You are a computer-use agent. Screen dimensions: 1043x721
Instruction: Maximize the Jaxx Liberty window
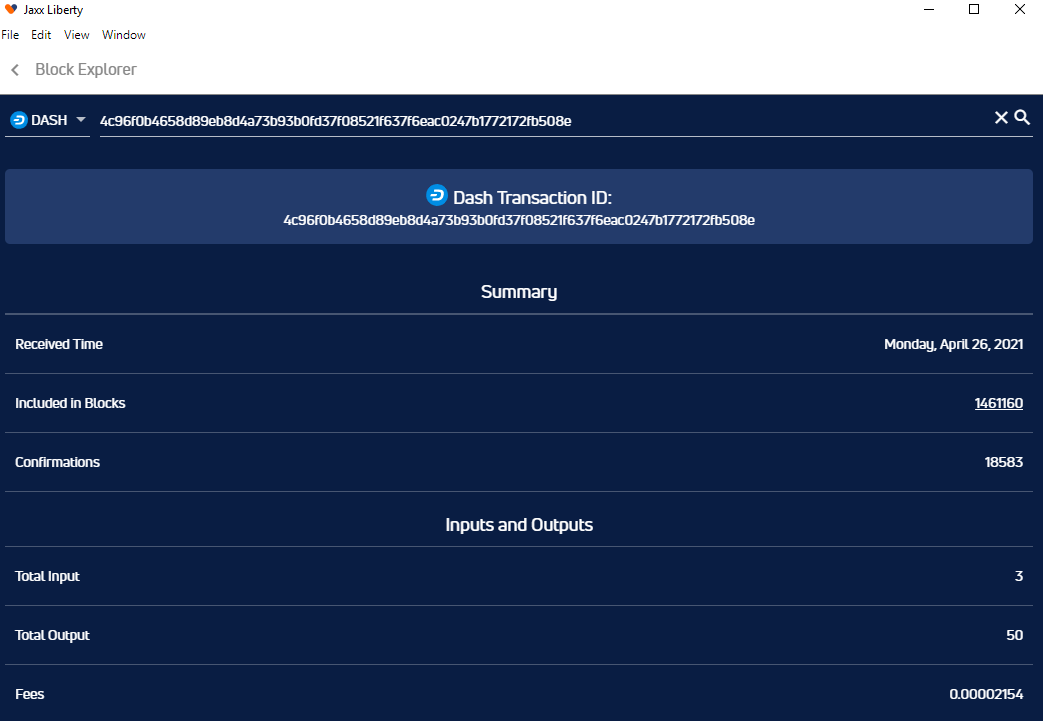point(974,9)
